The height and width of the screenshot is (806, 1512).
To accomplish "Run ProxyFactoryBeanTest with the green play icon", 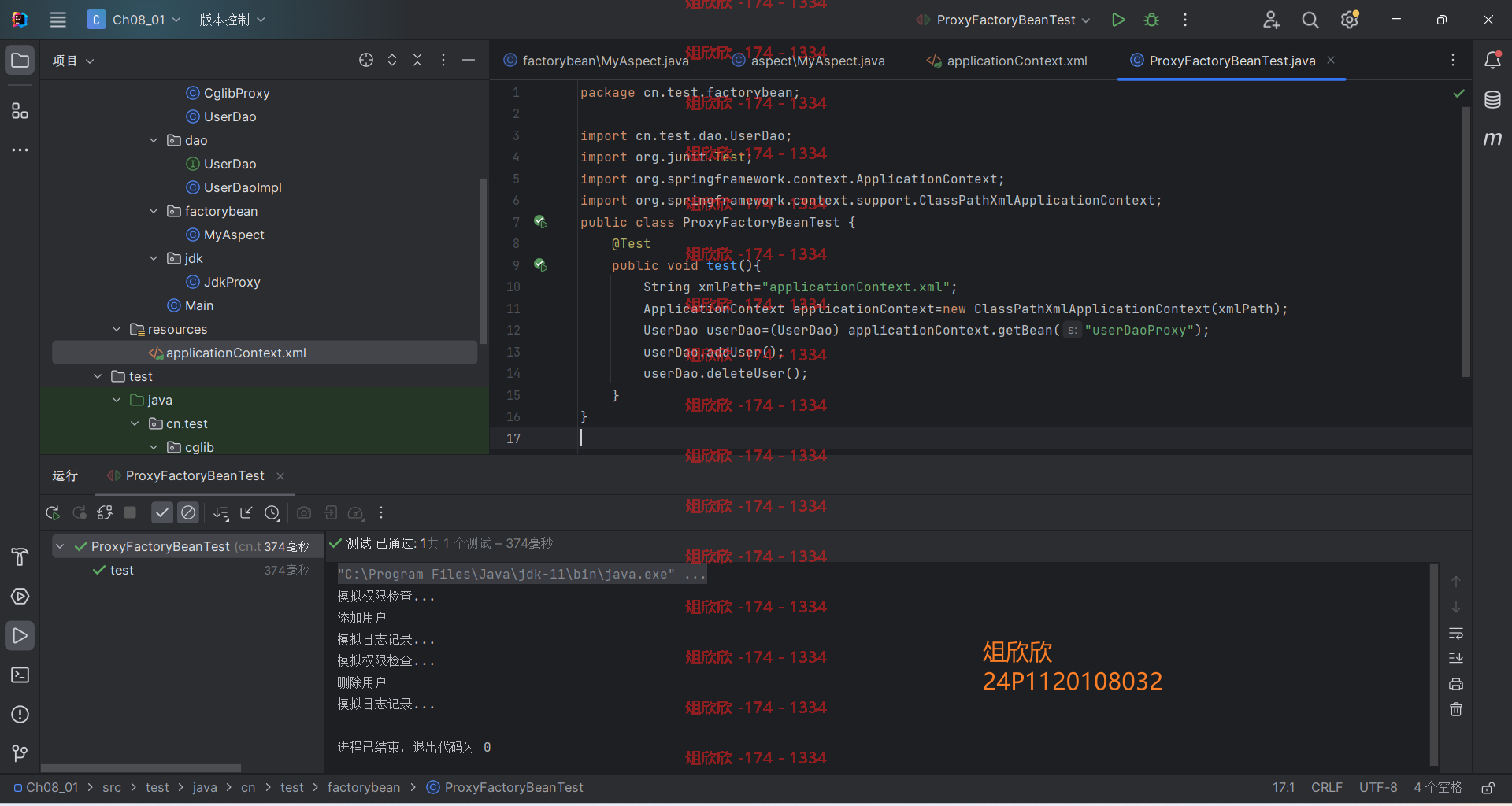I will pyautogui.click(x=1117, y=20).
